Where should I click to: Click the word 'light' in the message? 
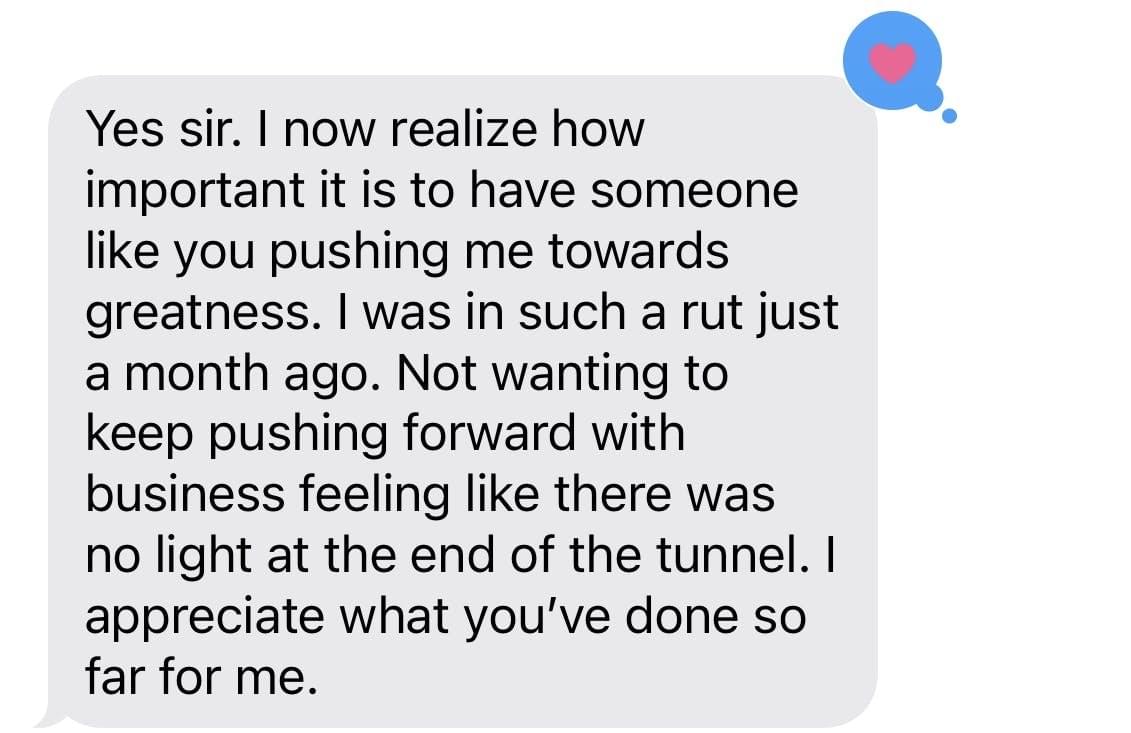(x=204, y=557)
